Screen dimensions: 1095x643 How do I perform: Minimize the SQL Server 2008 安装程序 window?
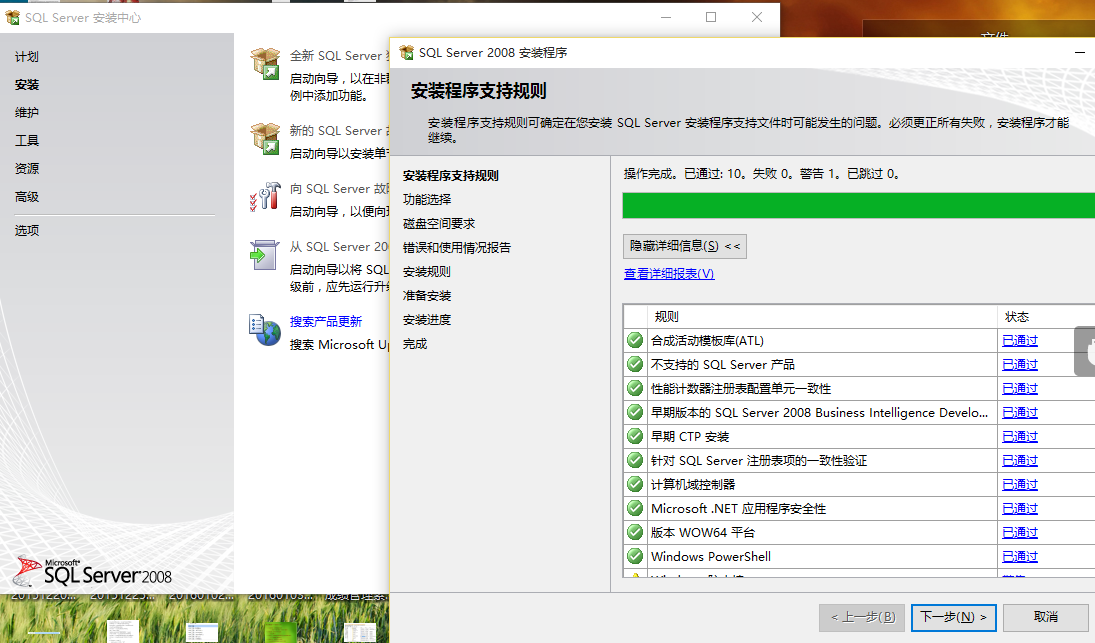(x=1080, y=52)
